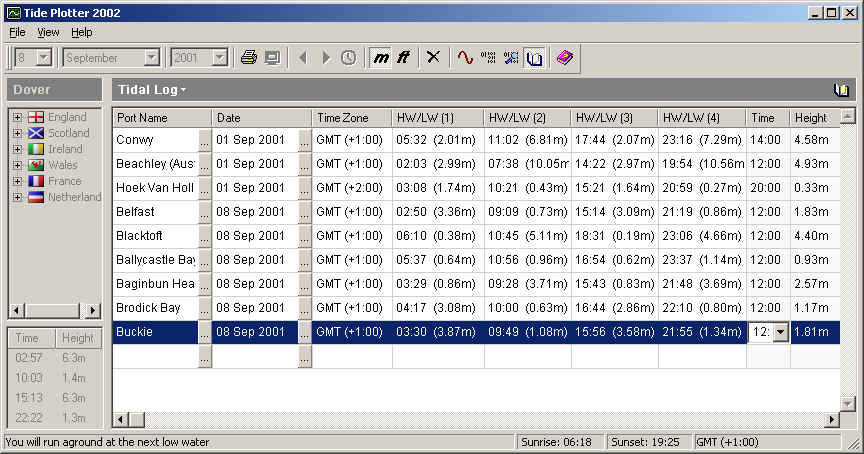Click the HW/LW (4) column header
The image size is (864, 454).
coord(702,118)
